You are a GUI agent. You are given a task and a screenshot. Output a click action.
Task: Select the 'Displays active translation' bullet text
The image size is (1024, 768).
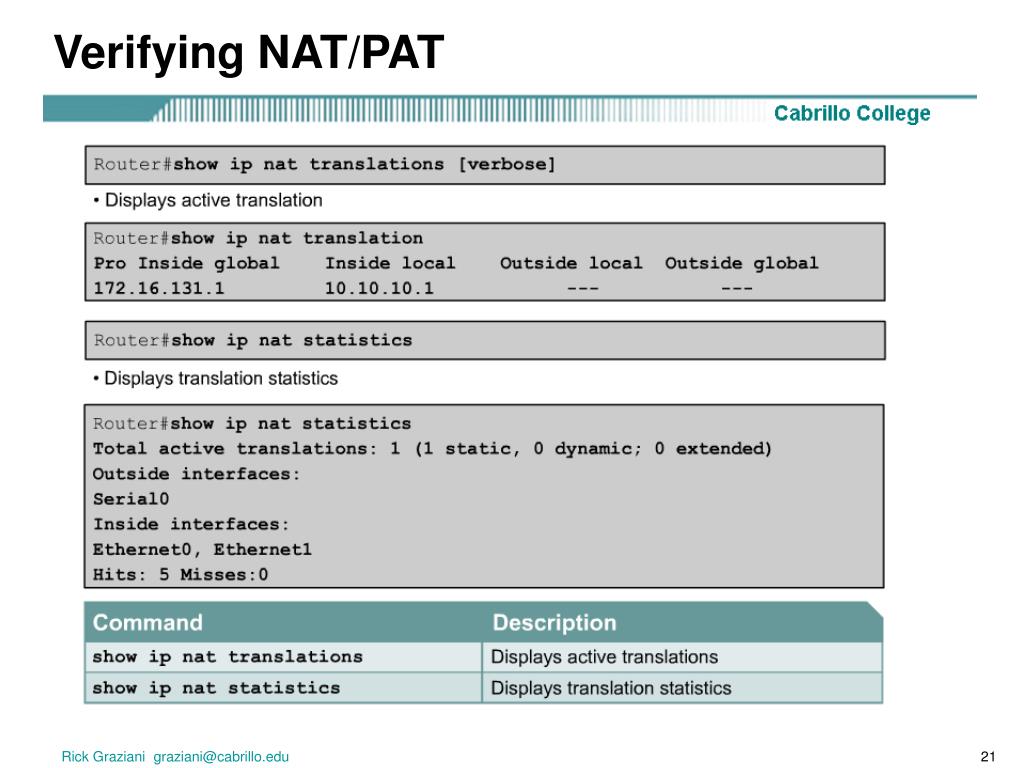click(214, 200)
